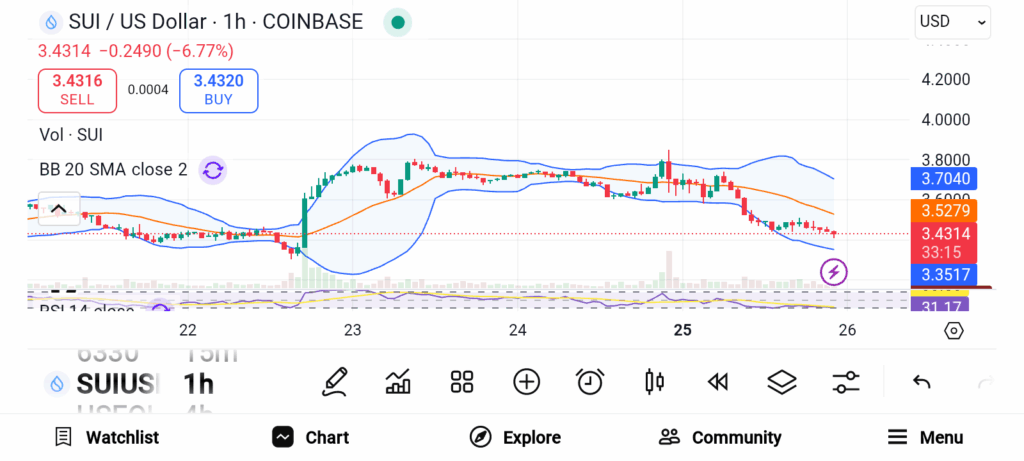This screenshot has width=1024, height=461.
Task: Open USD currency dropdown
Action: (x=952, y=21)
